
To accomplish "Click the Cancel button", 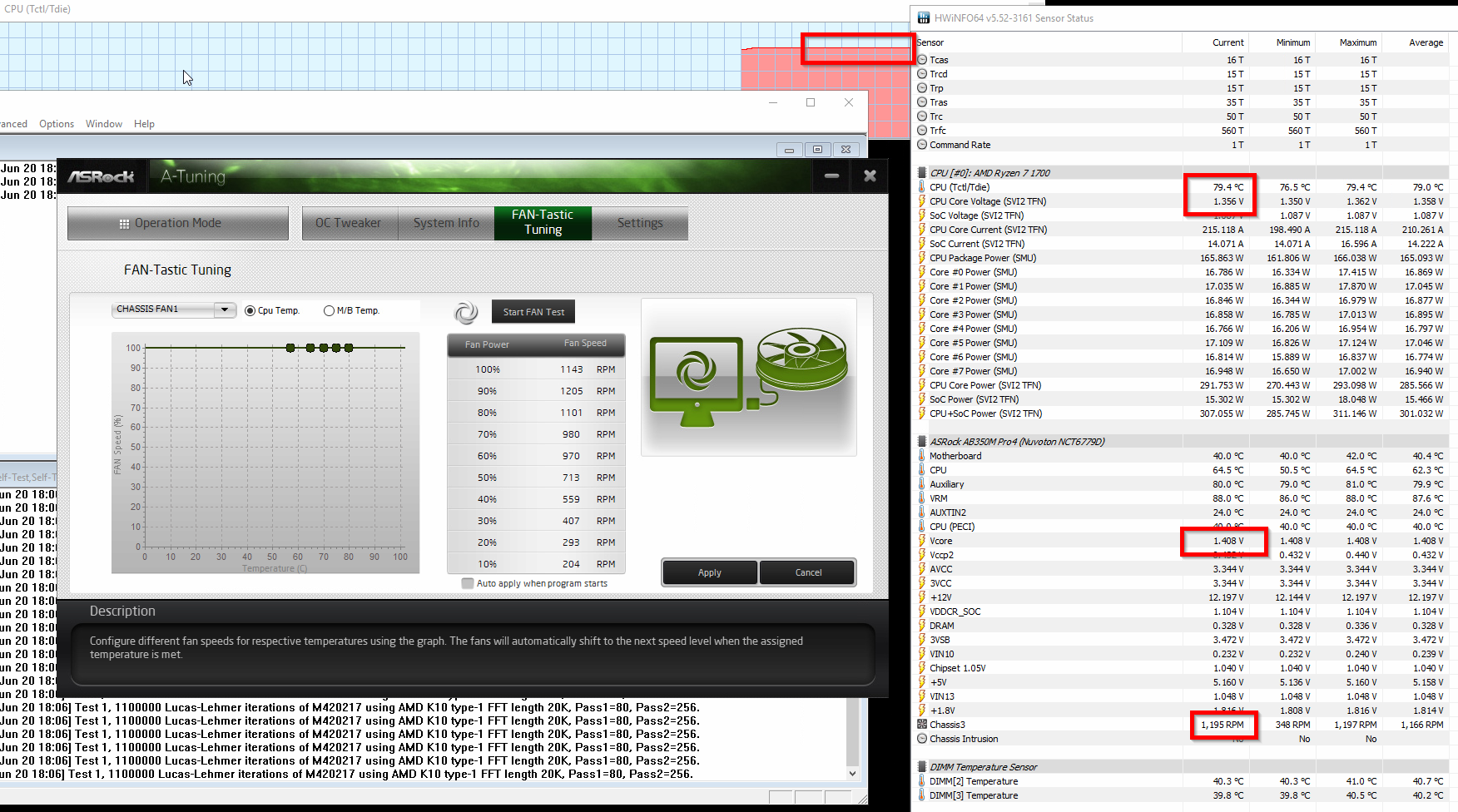I will click(x=808, y=572).
